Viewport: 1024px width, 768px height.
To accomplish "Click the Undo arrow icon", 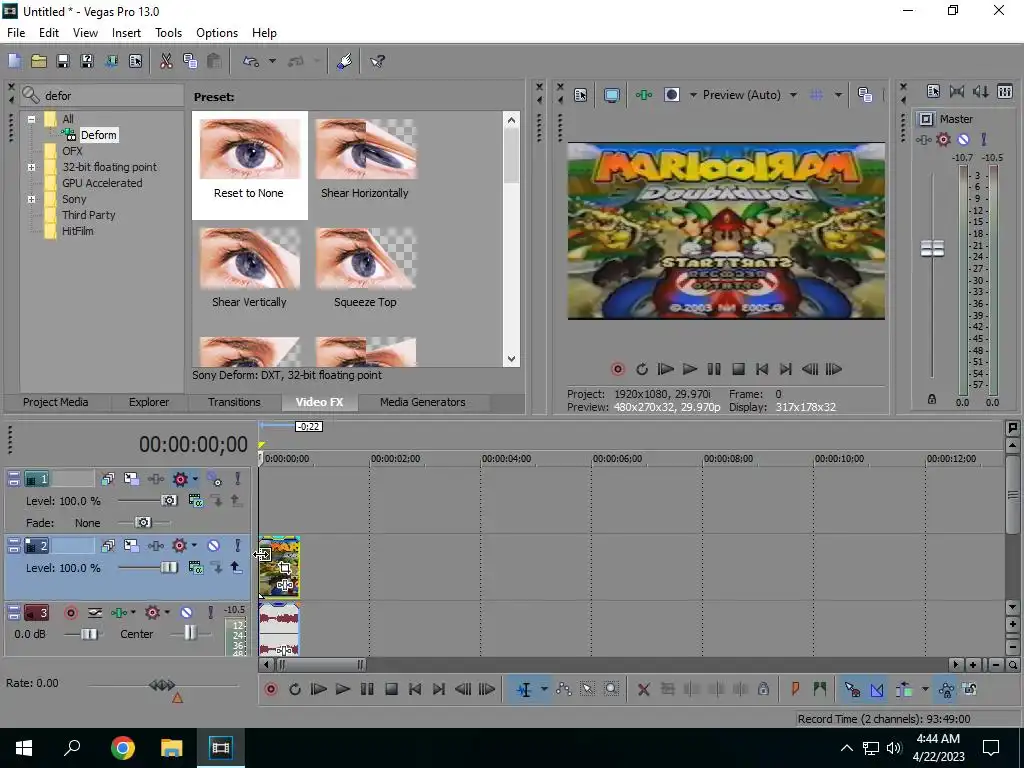I will point(251,61).
